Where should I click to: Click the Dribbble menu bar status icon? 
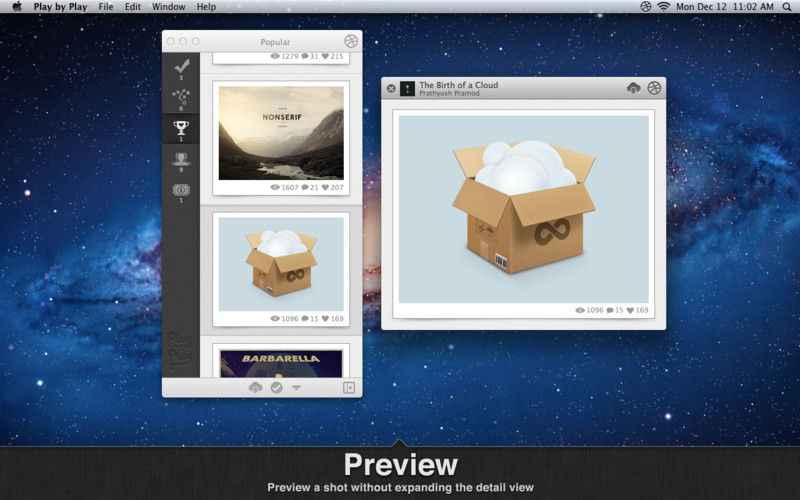point(646,7)
